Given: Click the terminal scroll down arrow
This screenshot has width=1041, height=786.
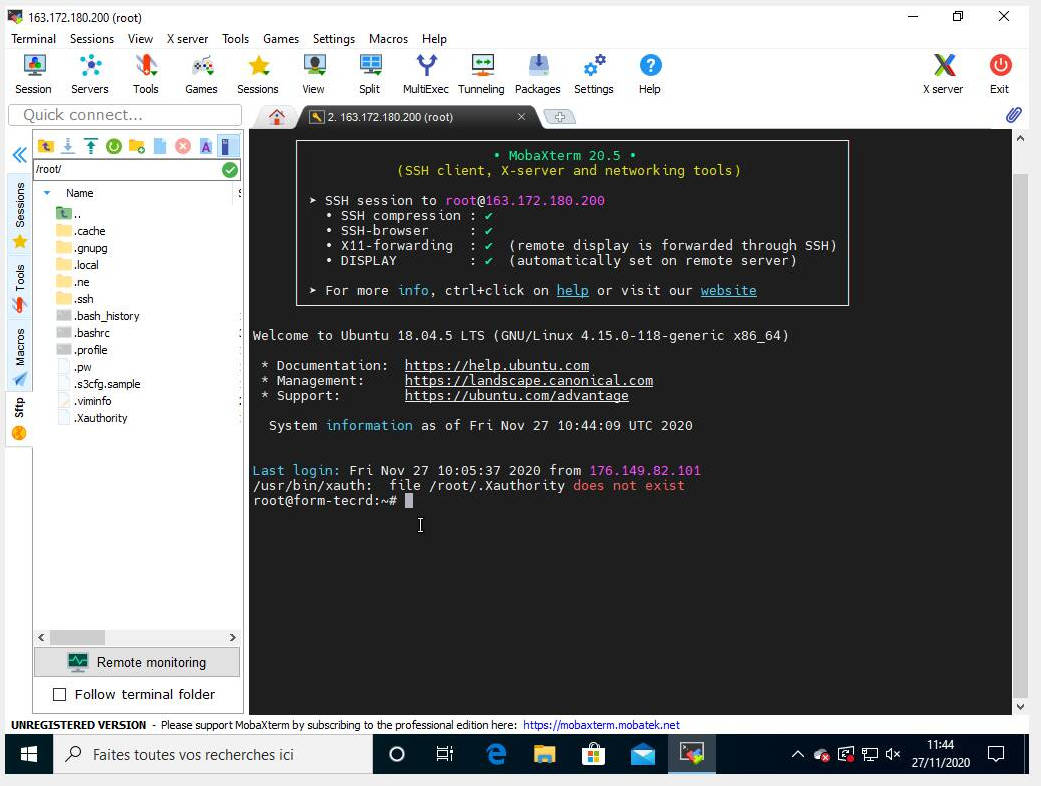Looking at the screenshot, I should point(1020,707).
